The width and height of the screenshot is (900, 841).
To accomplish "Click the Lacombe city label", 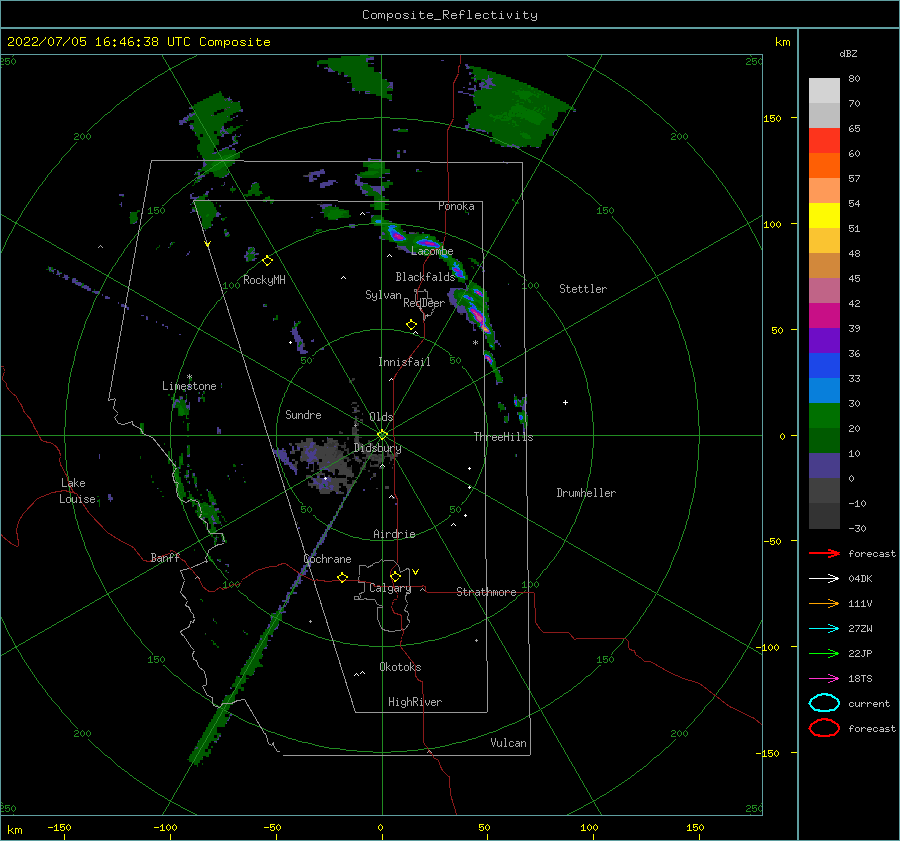I will pos(432,251).
